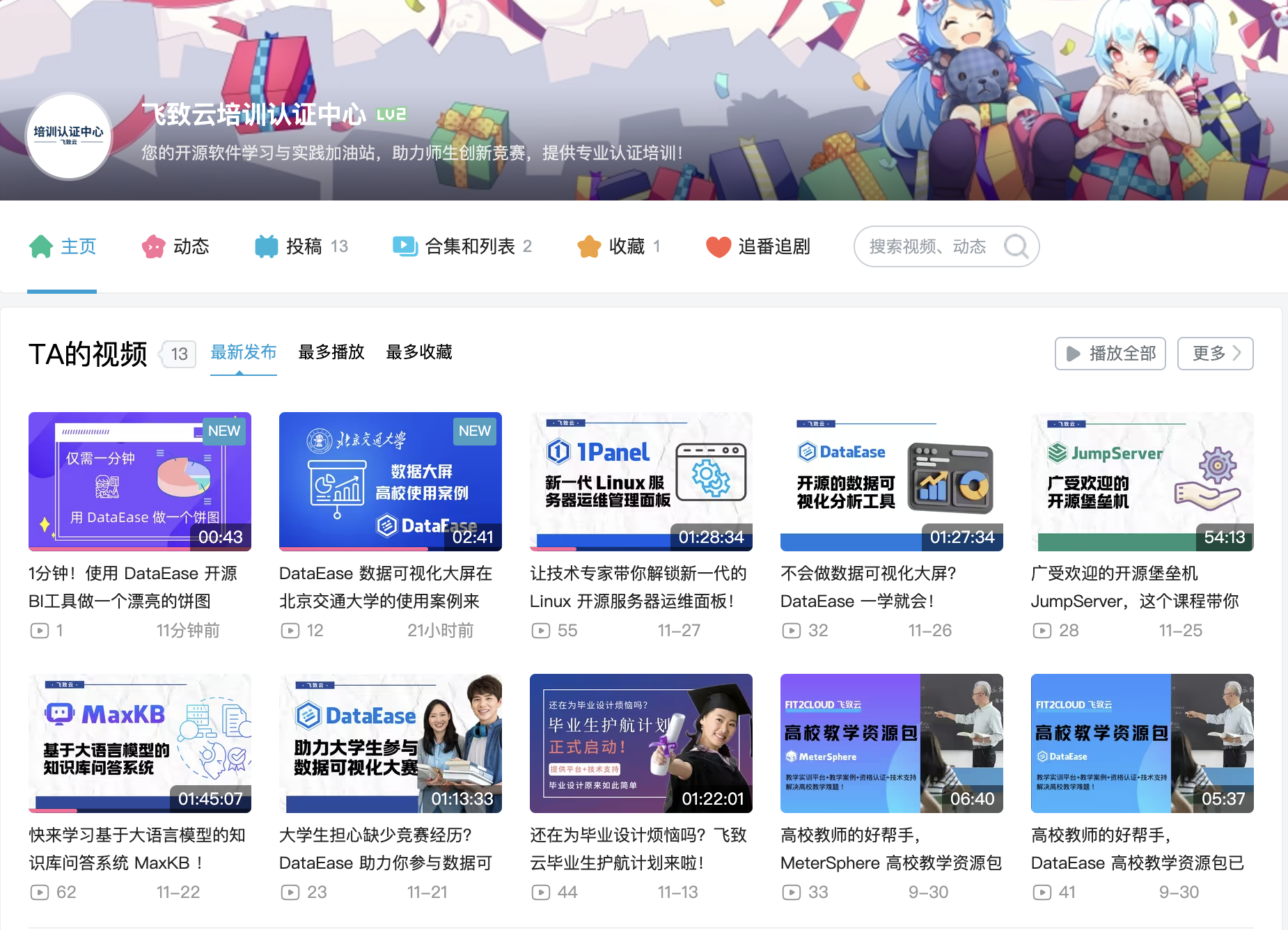Click play count icon showing 55 views
The image size is (1288, 930).
click(x=541, y=631)
